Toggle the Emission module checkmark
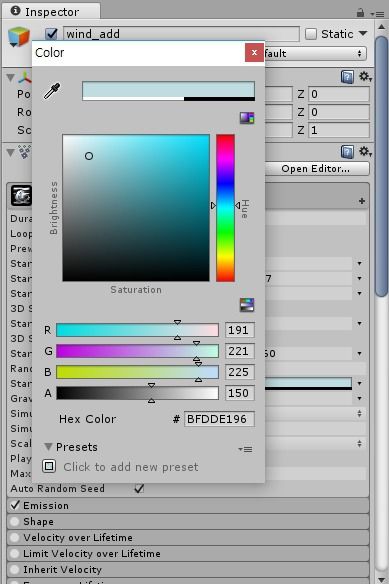Image resolution: width=389 pixels, height=584 pixels. coord(15,505)
